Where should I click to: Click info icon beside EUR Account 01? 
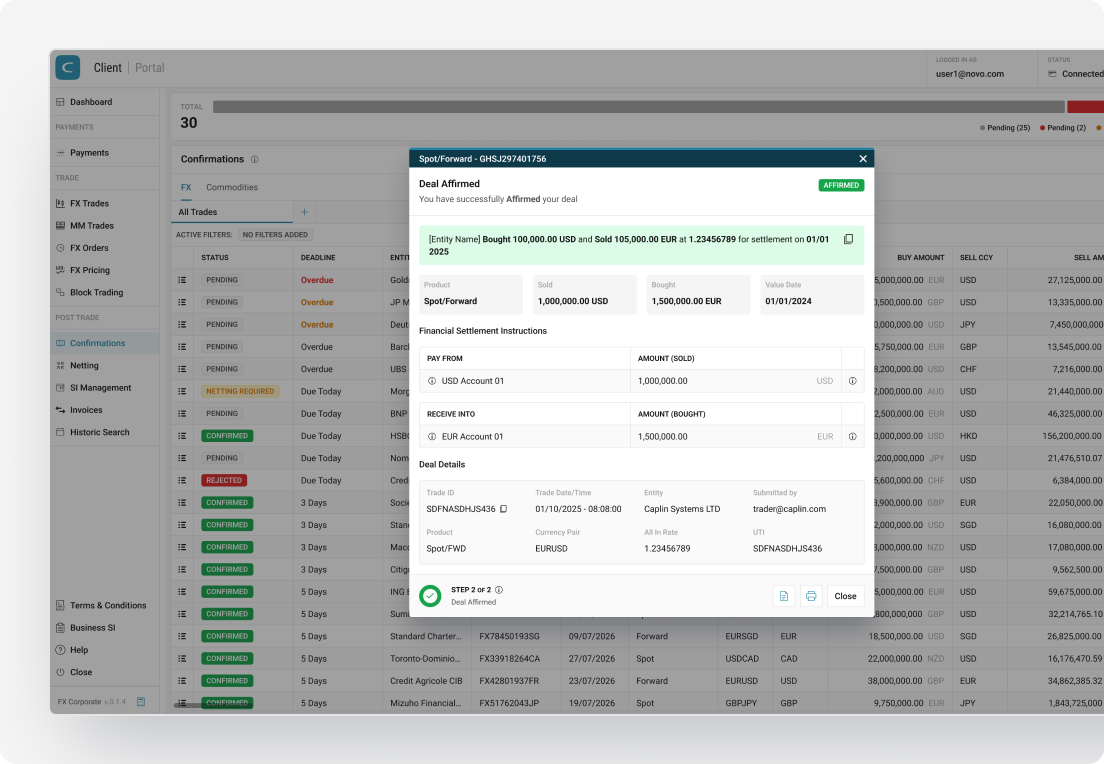coord(432,437)
